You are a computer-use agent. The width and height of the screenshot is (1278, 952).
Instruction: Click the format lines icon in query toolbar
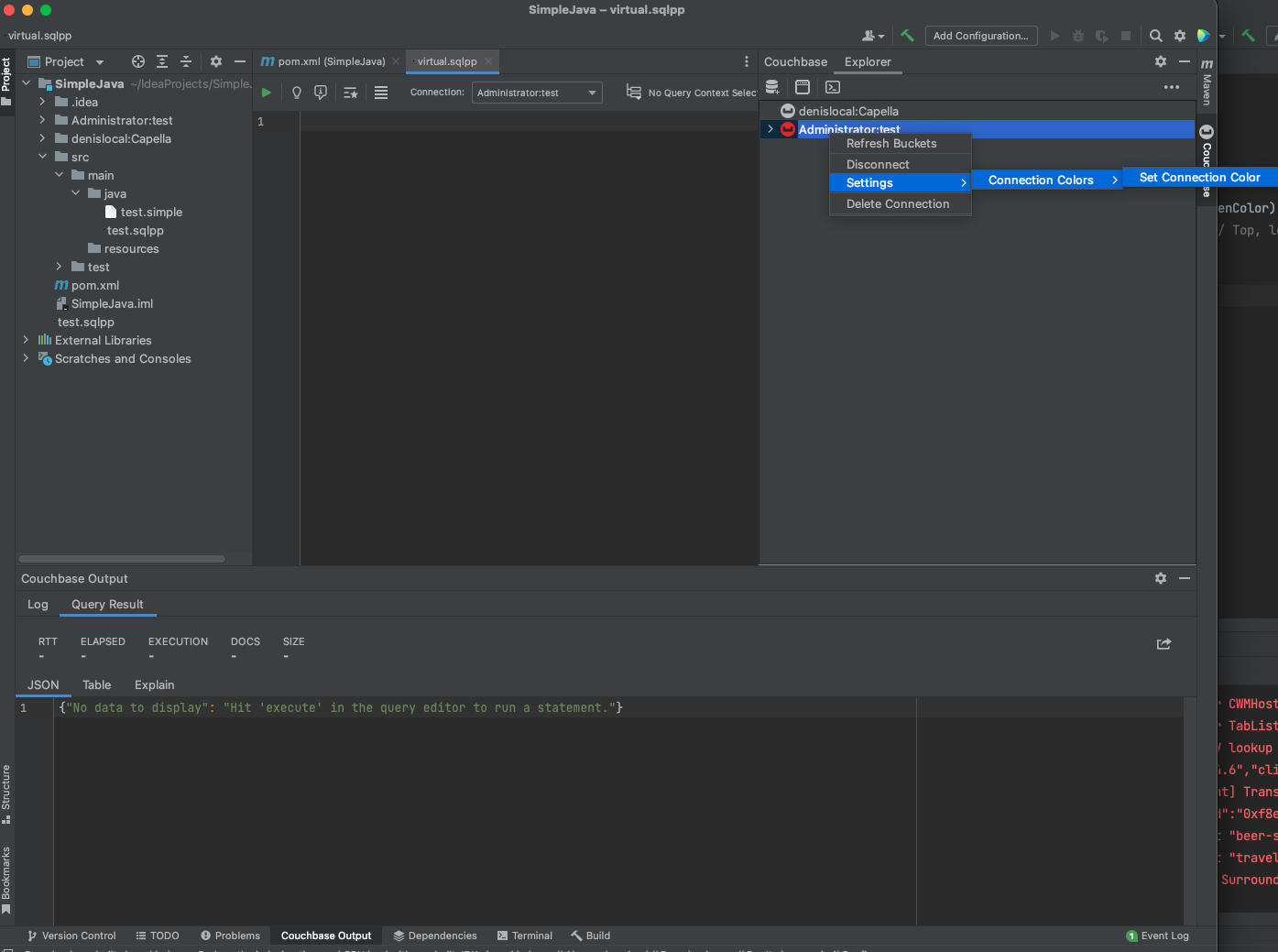pyautogui.click(x=381, y=93)
